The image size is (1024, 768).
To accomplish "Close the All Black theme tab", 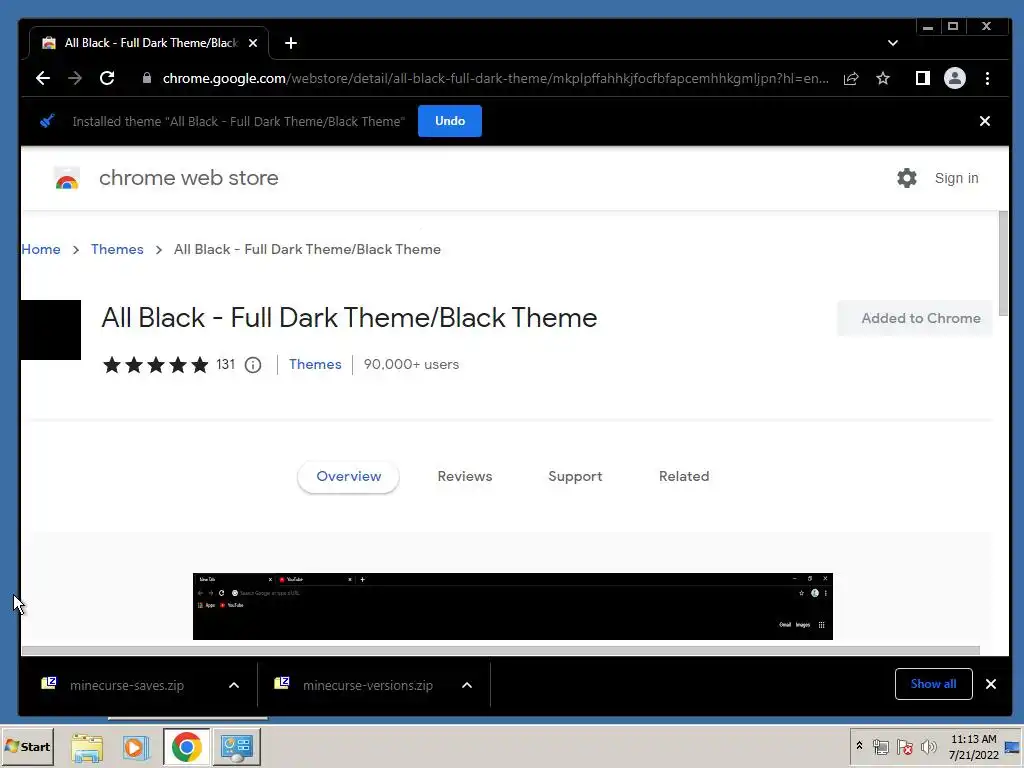I will coord(253,43).
